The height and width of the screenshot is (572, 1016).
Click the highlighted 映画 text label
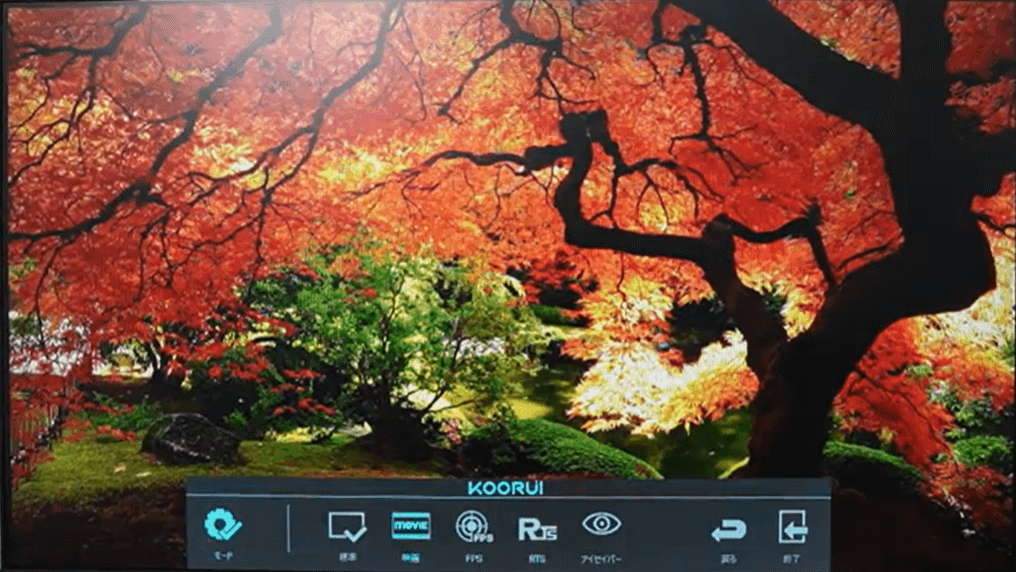point(410,556)
